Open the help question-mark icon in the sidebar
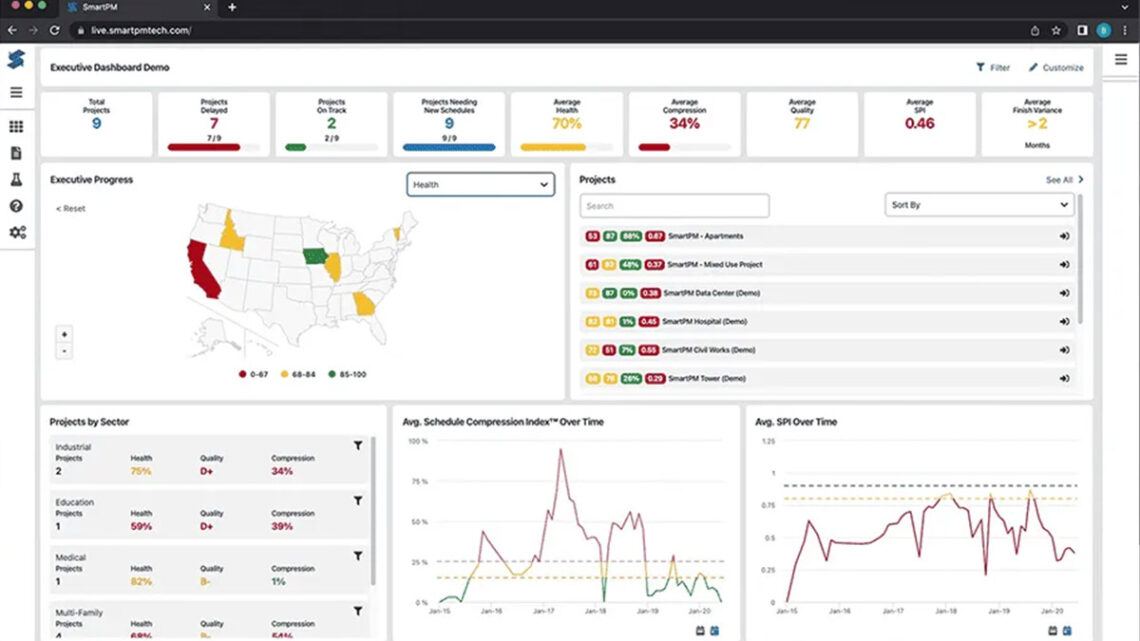The width and height of the screenshot is (1140, 641). [16, 206]
